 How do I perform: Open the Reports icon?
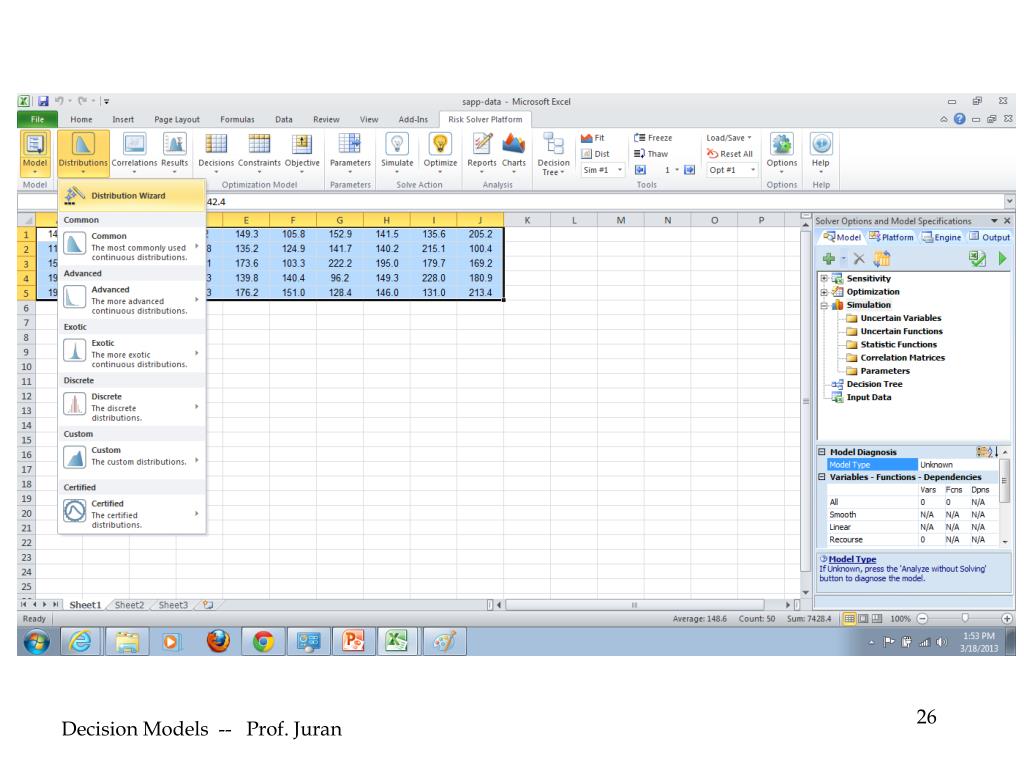pos(482,144)
